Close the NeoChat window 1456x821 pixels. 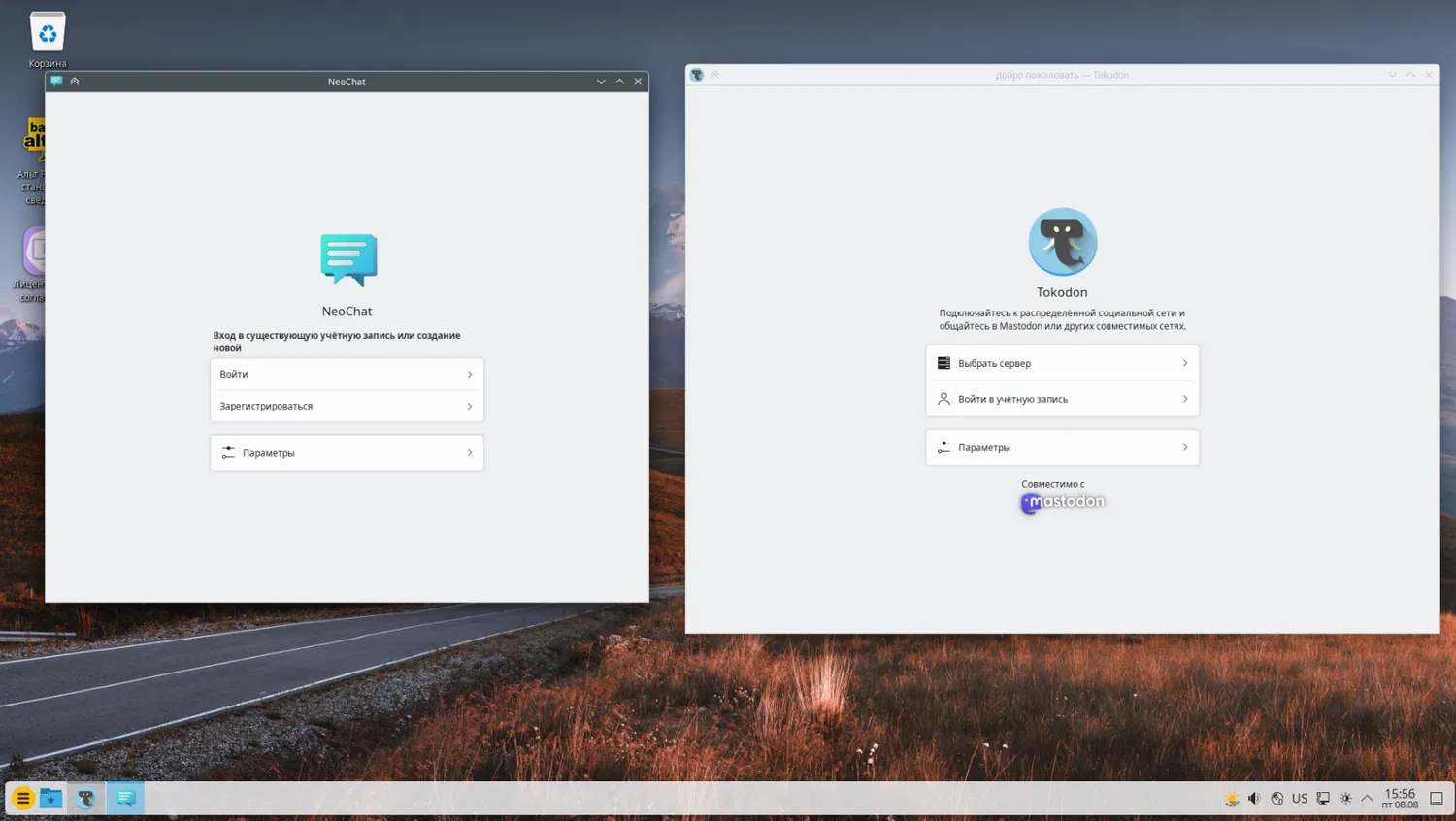point(638,82)
